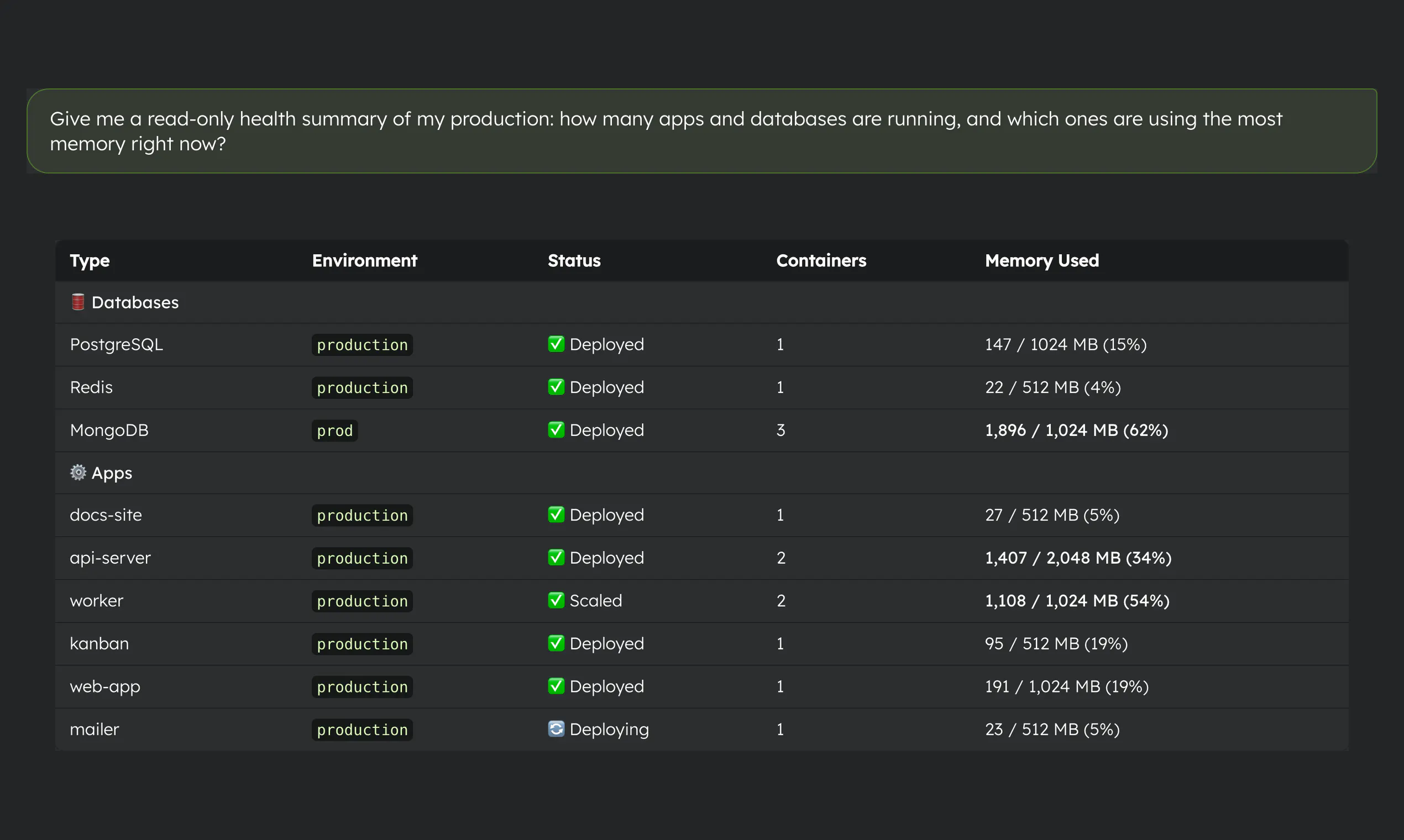The width and height of the screenshot is (1404, 840).
Task: Click the green checkmark on the worker Scaled row
Action: (556, 600)
